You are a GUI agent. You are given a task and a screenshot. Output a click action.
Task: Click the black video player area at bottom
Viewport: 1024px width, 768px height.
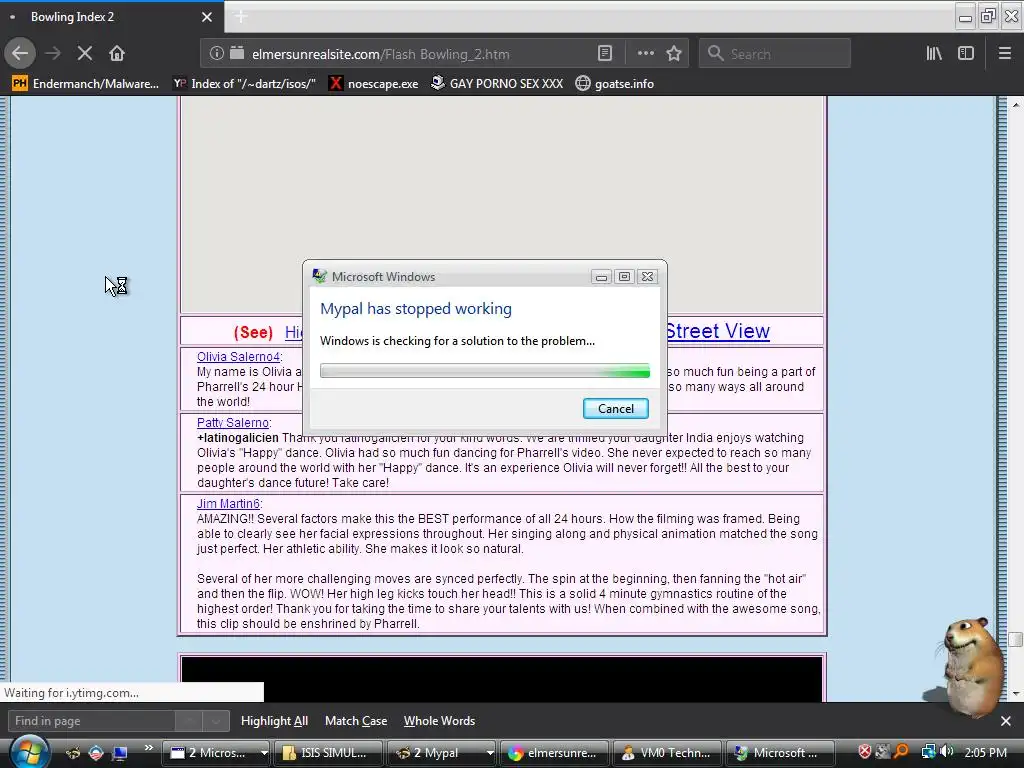coord(502,679)
